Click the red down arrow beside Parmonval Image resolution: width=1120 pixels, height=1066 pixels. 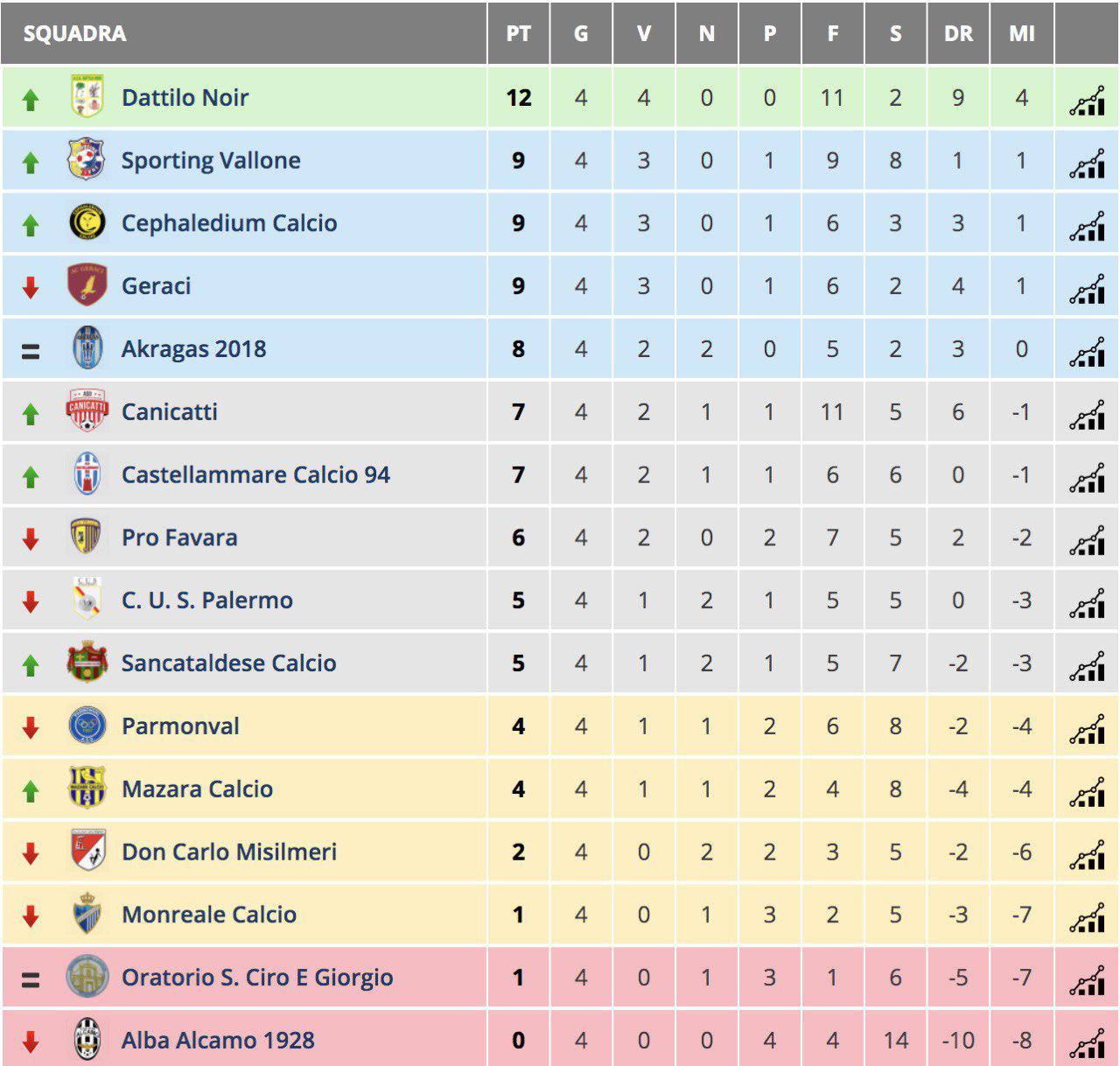(31, 726)
